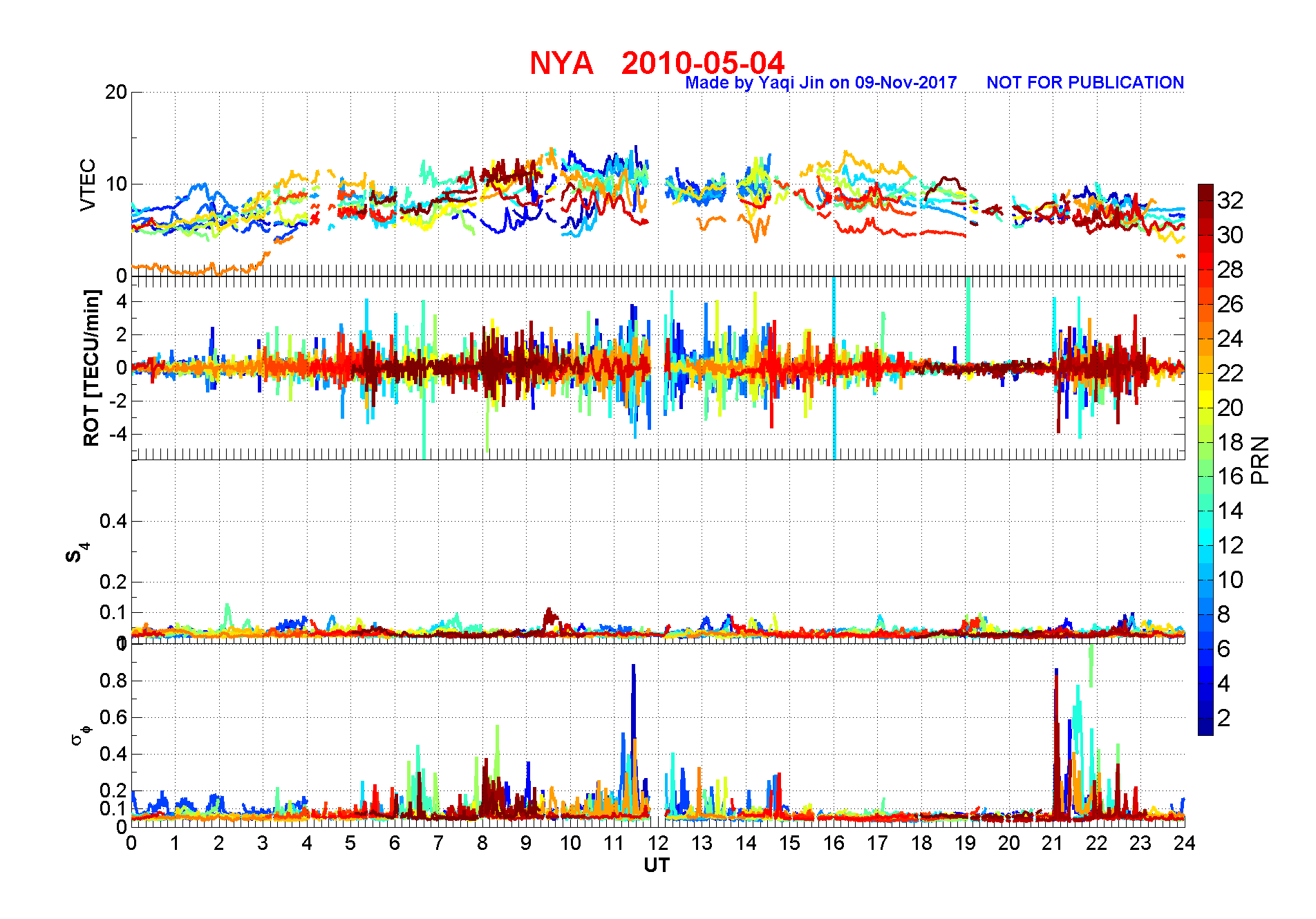
Task: Click the ROT [TECU/min] axis label
Action: [x=91, y=368]
